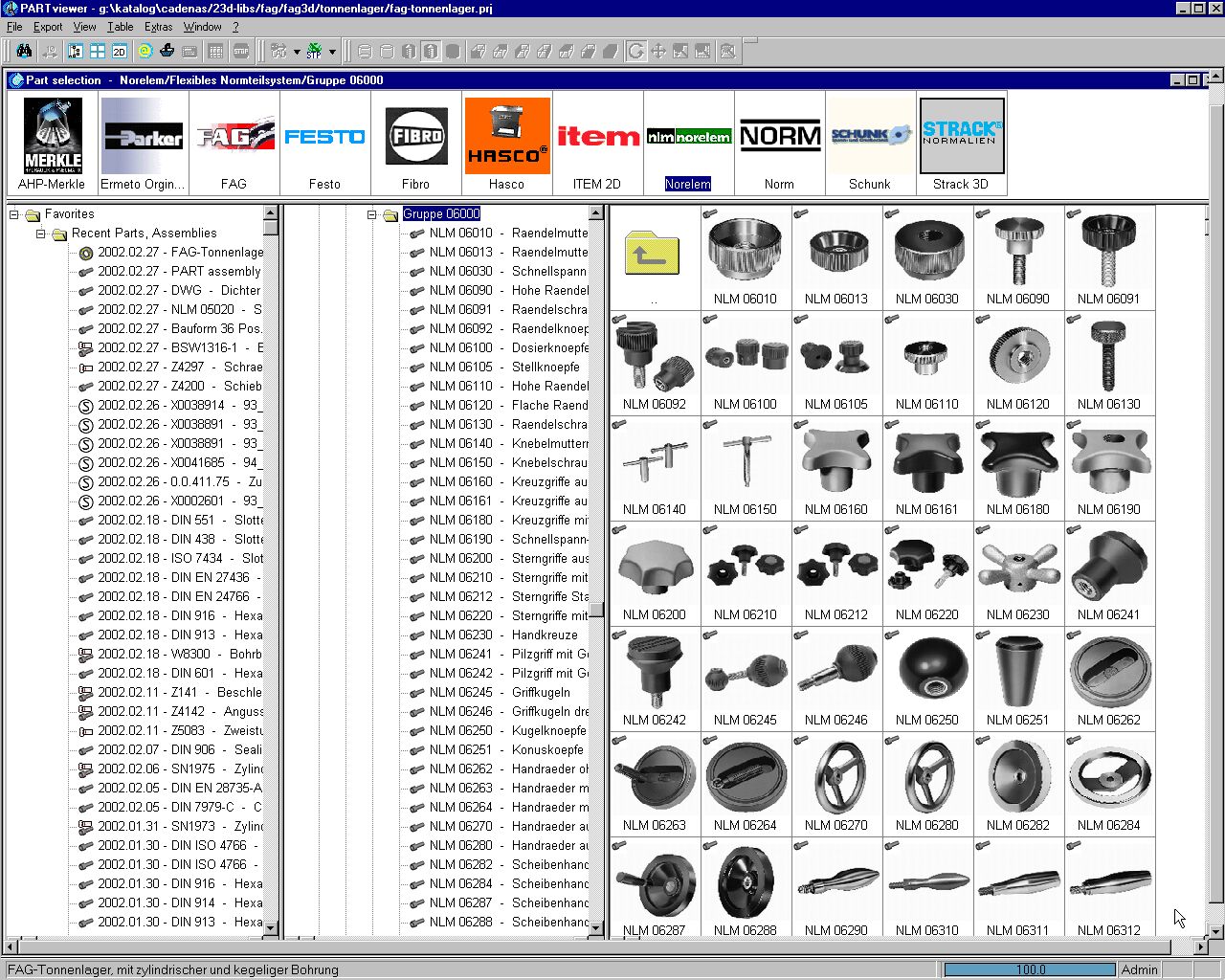Open the dropdown arrow left of the STP icon

pos(297,52)
